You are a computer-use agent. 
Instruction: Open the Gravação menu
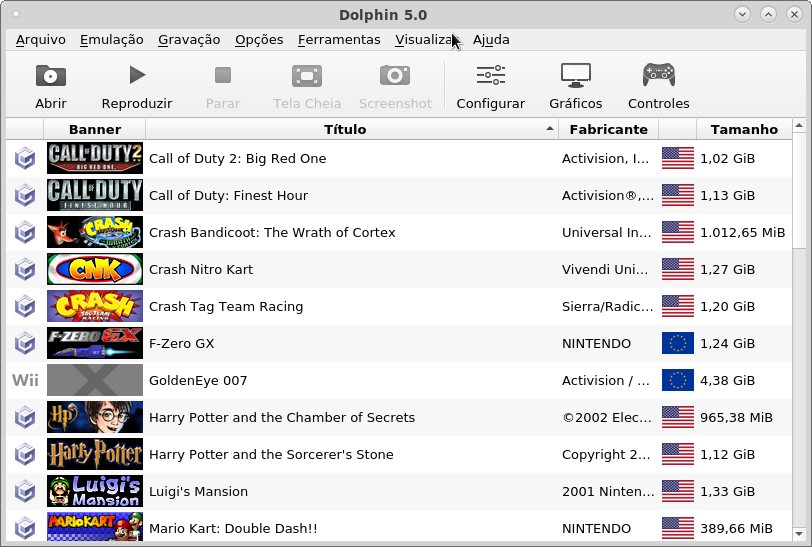[189, 40]
